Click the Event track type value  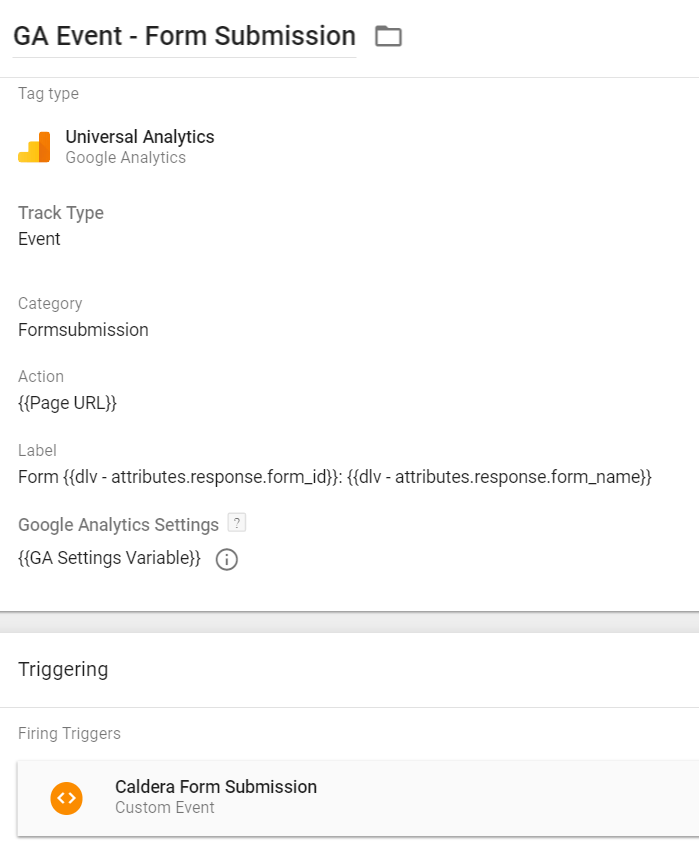point(39,239)
